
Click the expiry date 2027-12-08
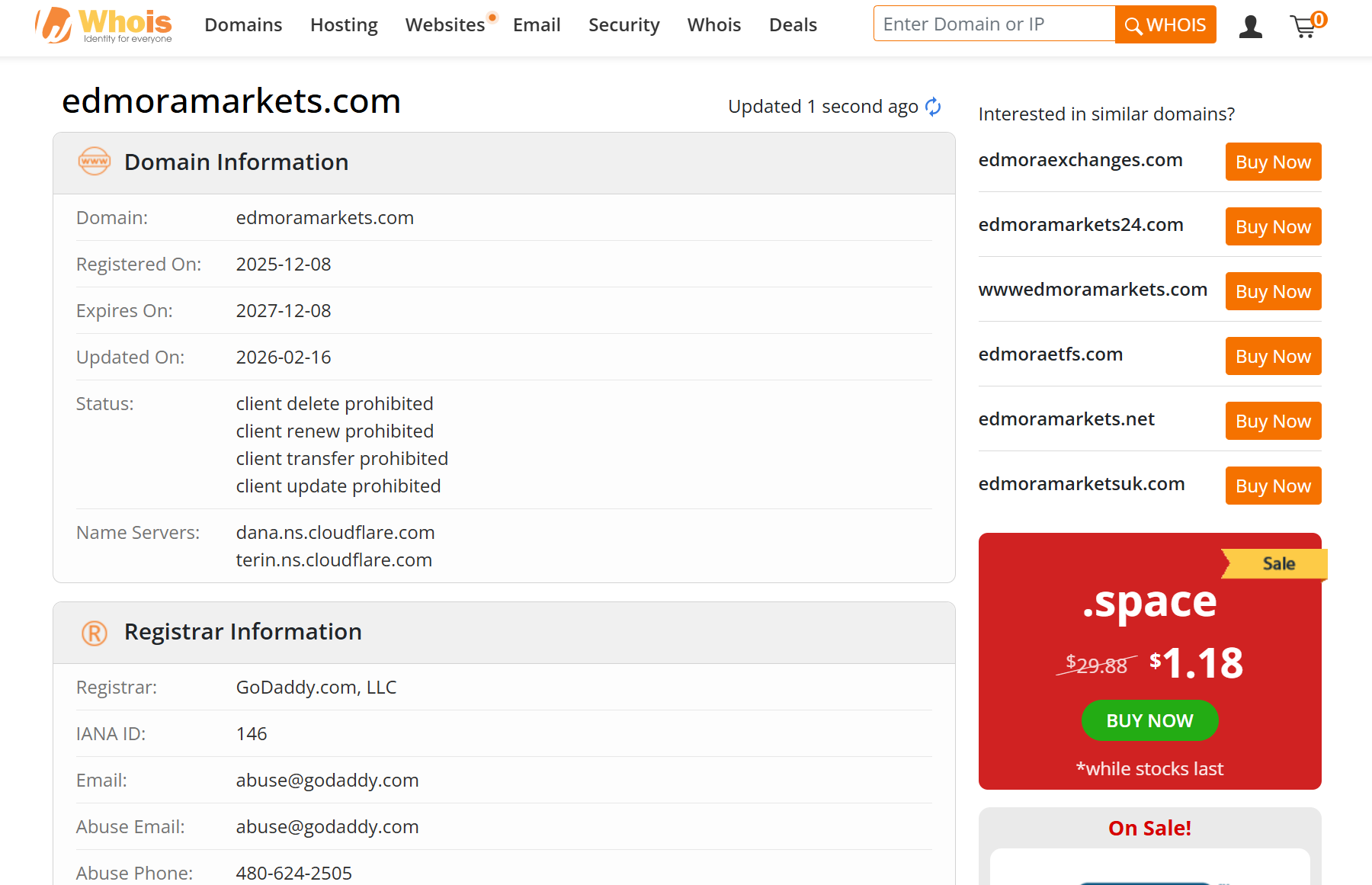[284, 311]
